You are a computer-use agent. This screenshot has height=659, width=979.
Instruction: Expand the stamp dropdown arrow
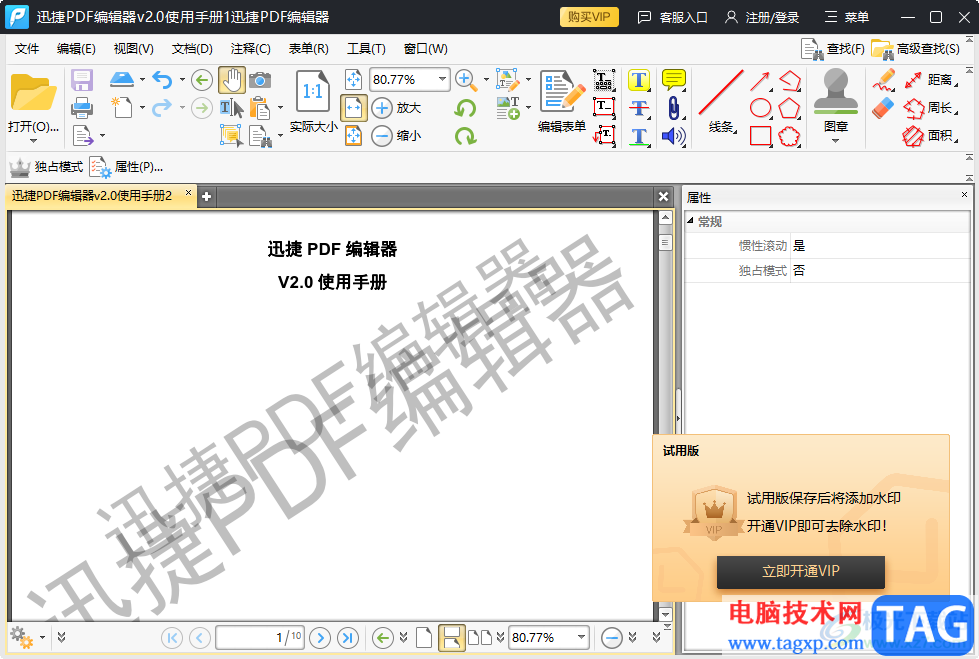click(835, 141)
